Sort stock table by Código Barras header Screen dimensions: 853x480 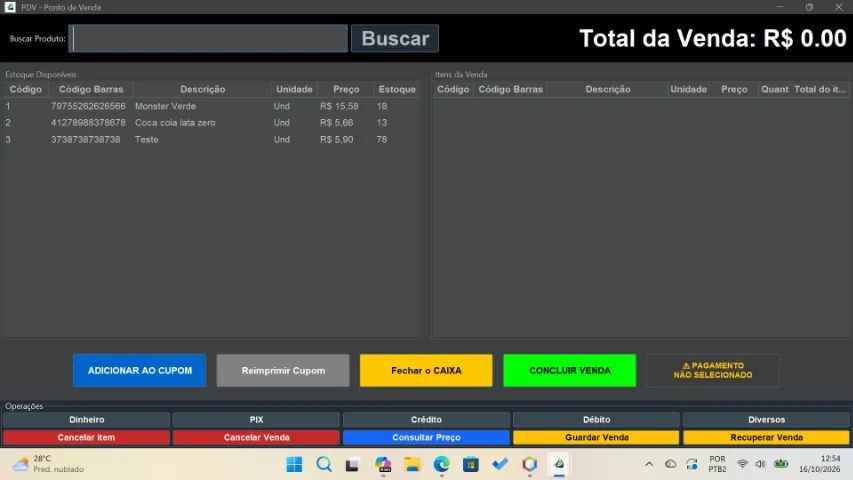pyautogui.click(x=90, y=89)
